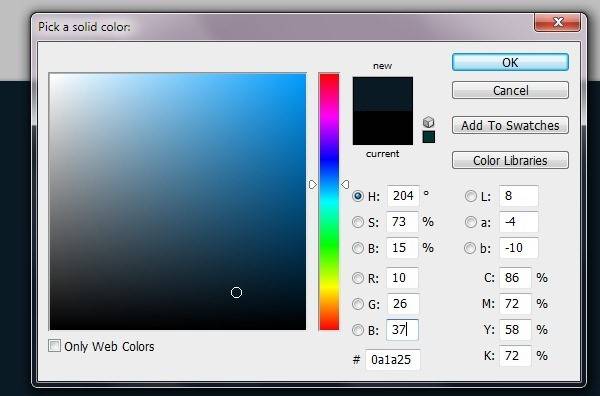Click the left hue slider arrow

click(313, 184)
